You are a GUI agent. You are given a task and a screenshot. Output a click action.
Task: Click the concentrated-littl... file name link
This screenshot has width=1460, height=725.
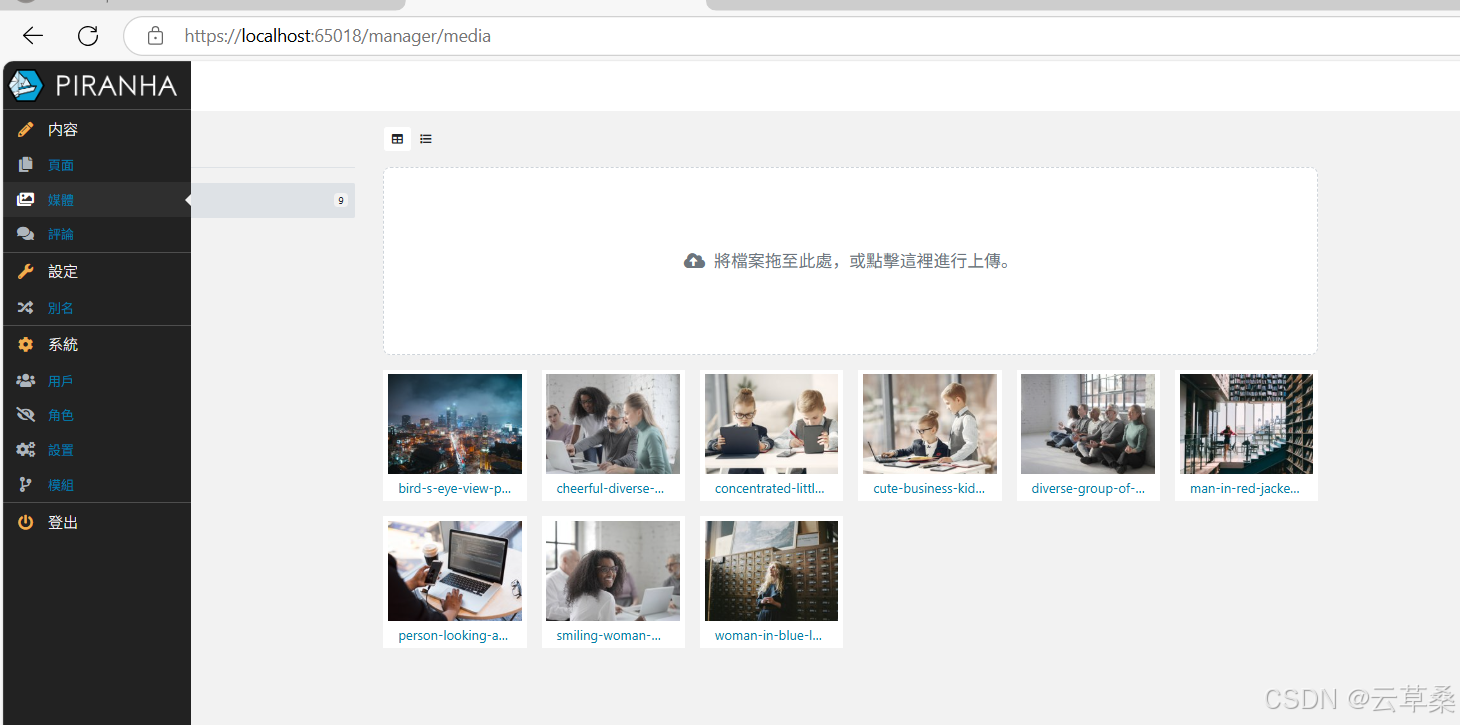[x=770, y=489]
